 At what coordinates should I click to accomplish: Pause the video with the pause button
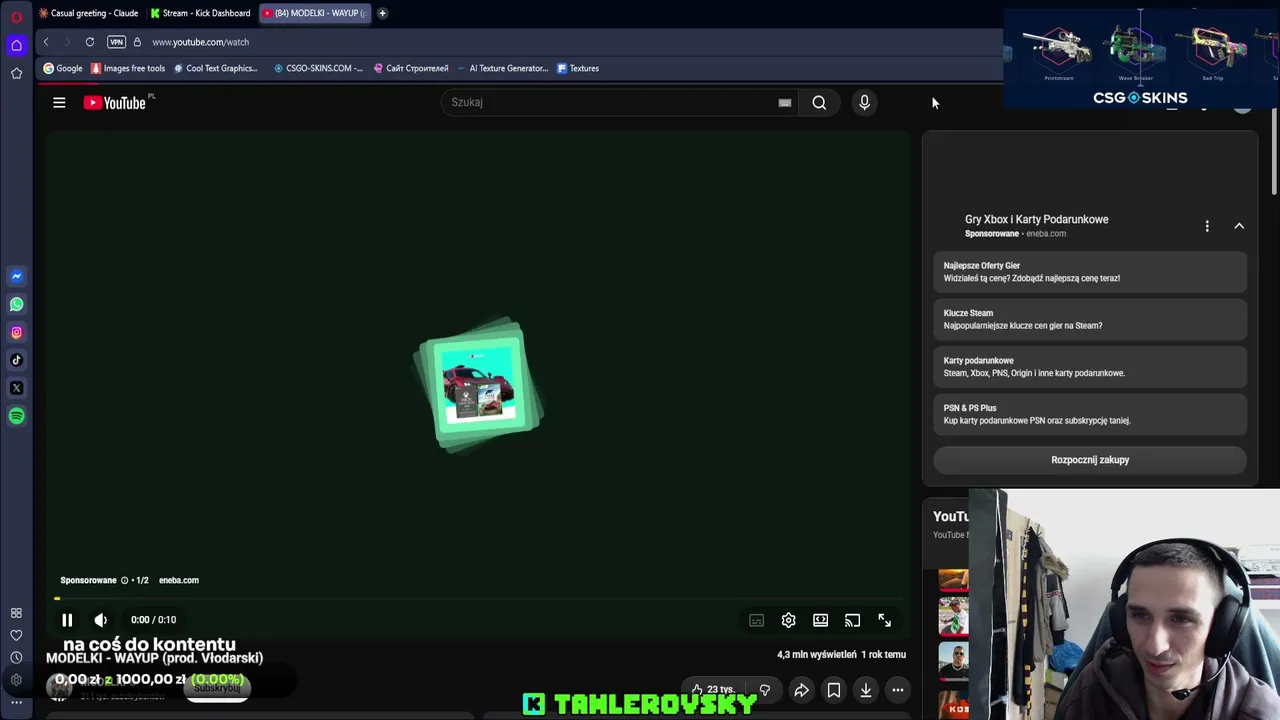[67, 620]
